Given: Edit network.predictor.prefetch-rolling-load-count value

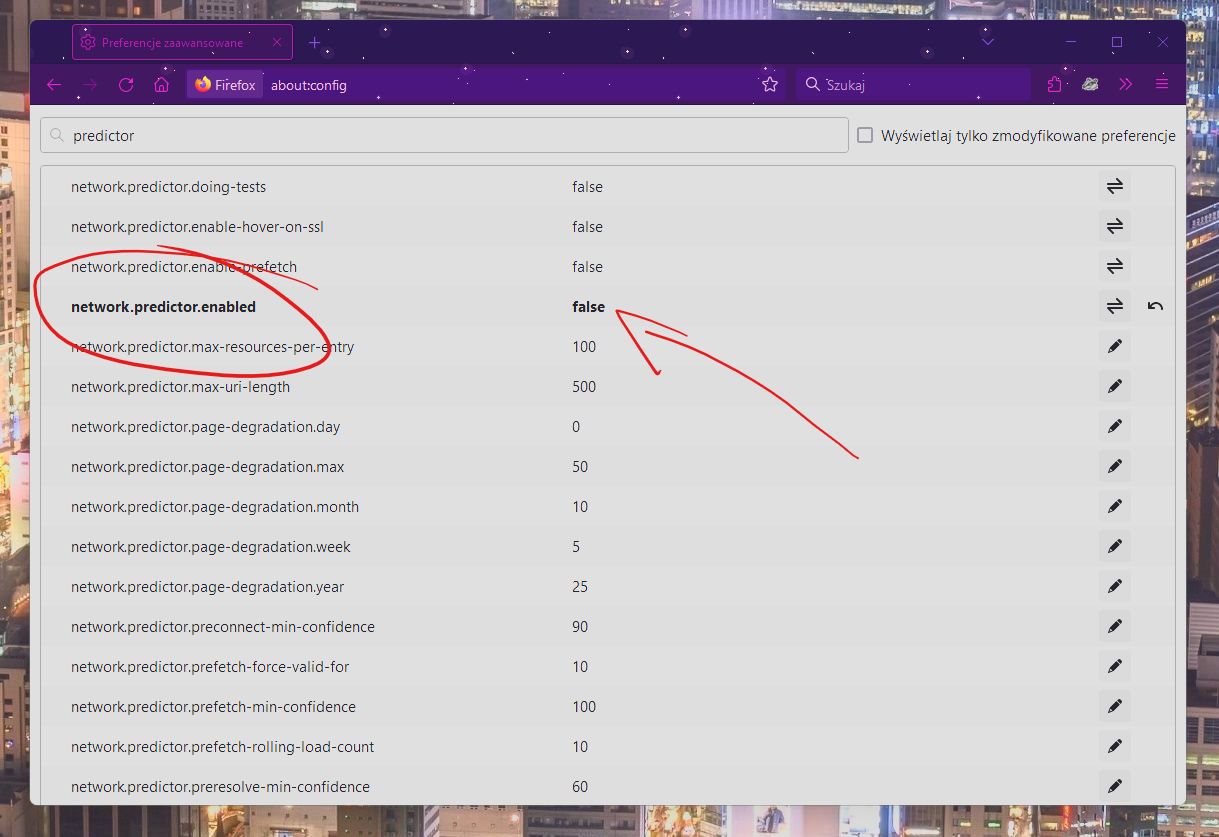Looking at the screenshot, I should click(1115, 747).
